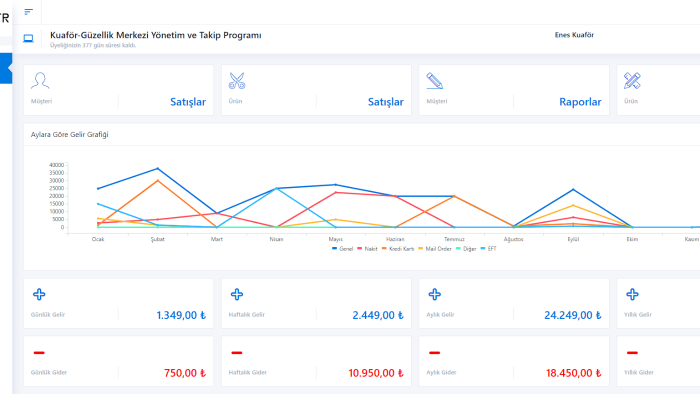Click the Eylül peak point on Genel line
The height and width of the screenshot is (394, 700).
click(573, 190)
